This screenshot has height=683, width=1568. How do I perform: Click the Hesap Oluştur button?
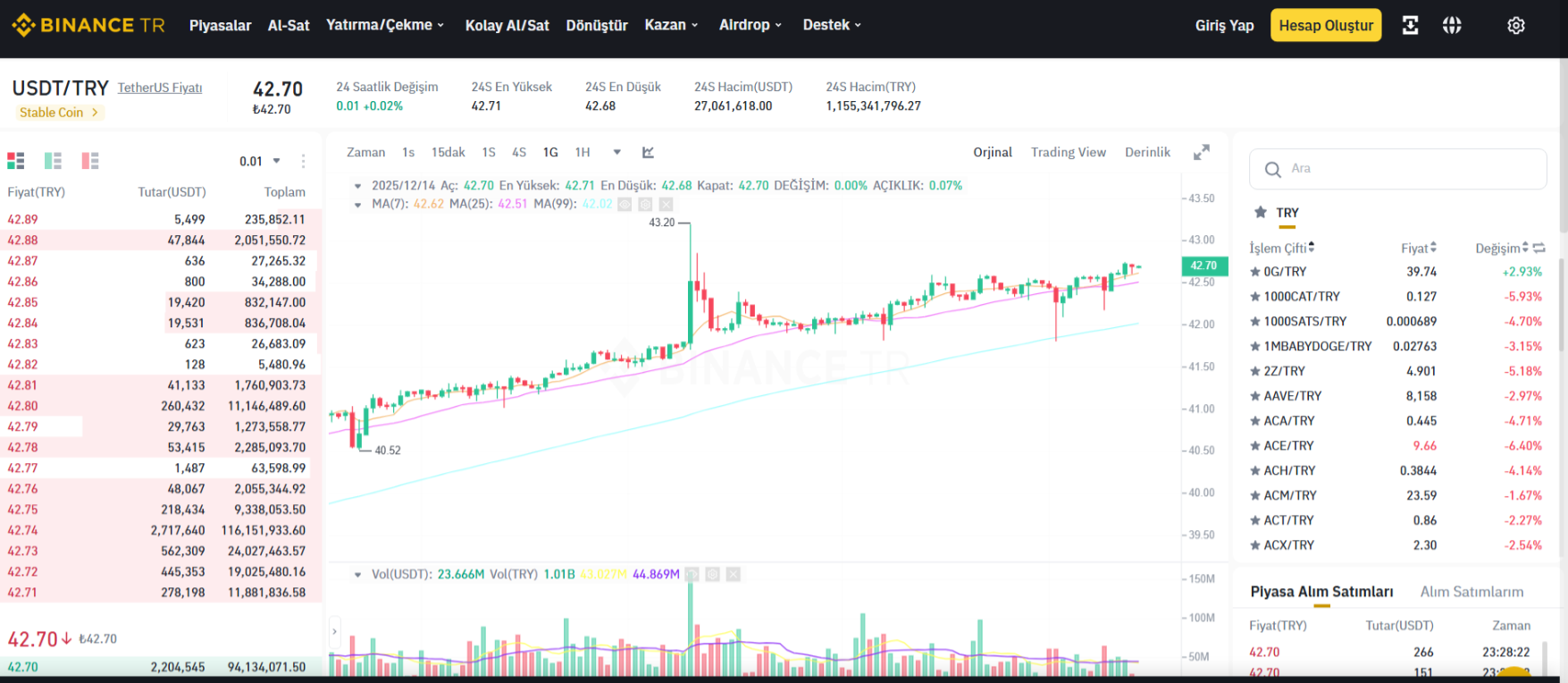pos(1326,25)
